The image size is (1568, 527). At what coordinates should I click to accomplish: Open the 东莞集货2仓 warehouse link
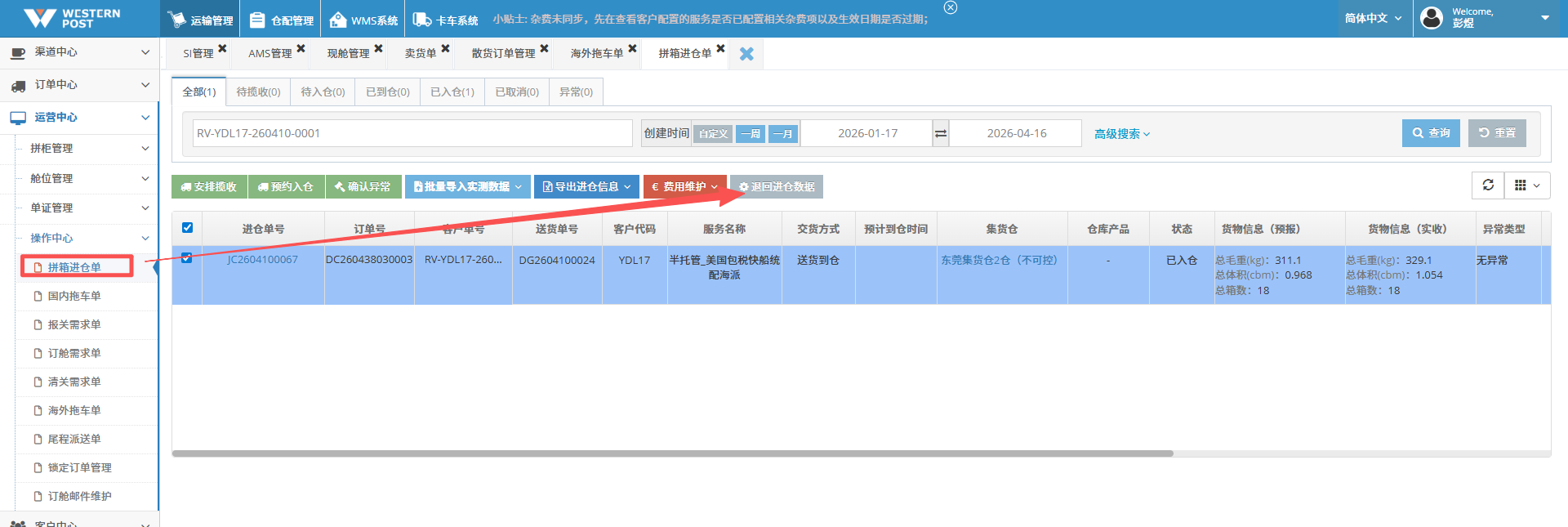click(x=999, y=260)
